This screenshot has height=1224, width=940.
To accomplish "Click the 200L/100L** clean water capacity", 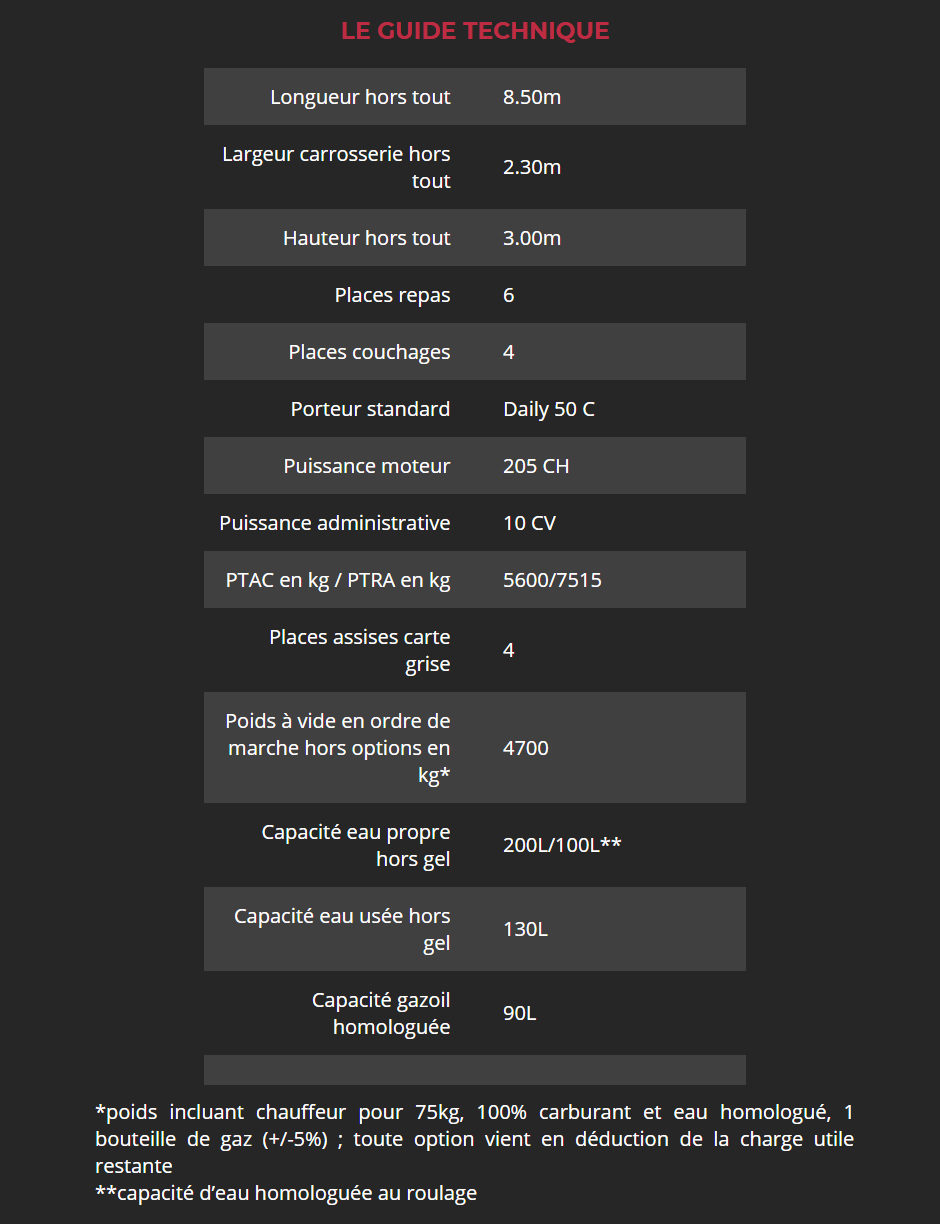I will tap(562, 845).
